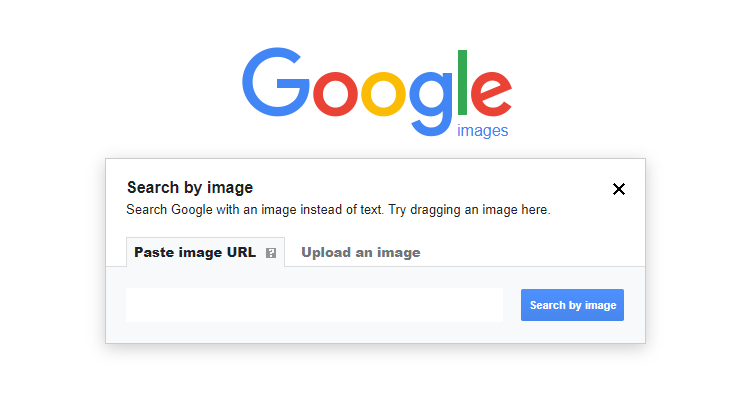Switch to the Upload an image tab
The height and width of the screenshot is (402, 740).
coord(361,252)
